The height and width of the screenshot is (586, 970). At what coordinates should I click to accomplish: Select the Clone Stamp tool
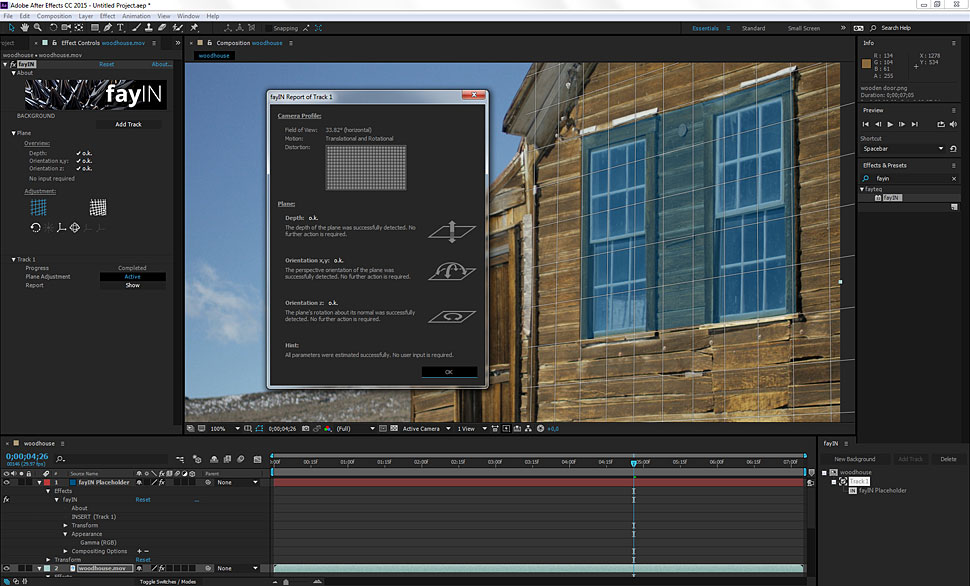tap(148, 28)
